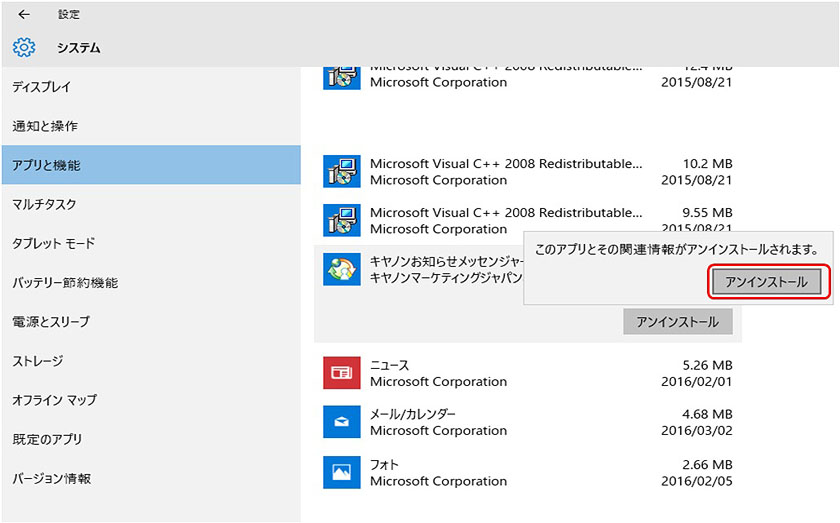Open ストレージ settings page
840x523 pixels.
click(x=38, y=361)
